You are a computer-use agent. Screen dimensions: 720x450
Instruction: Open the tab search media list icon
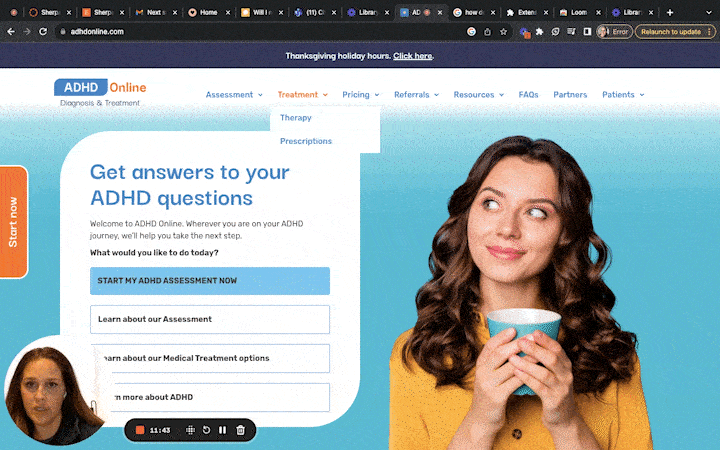(571, 32)
